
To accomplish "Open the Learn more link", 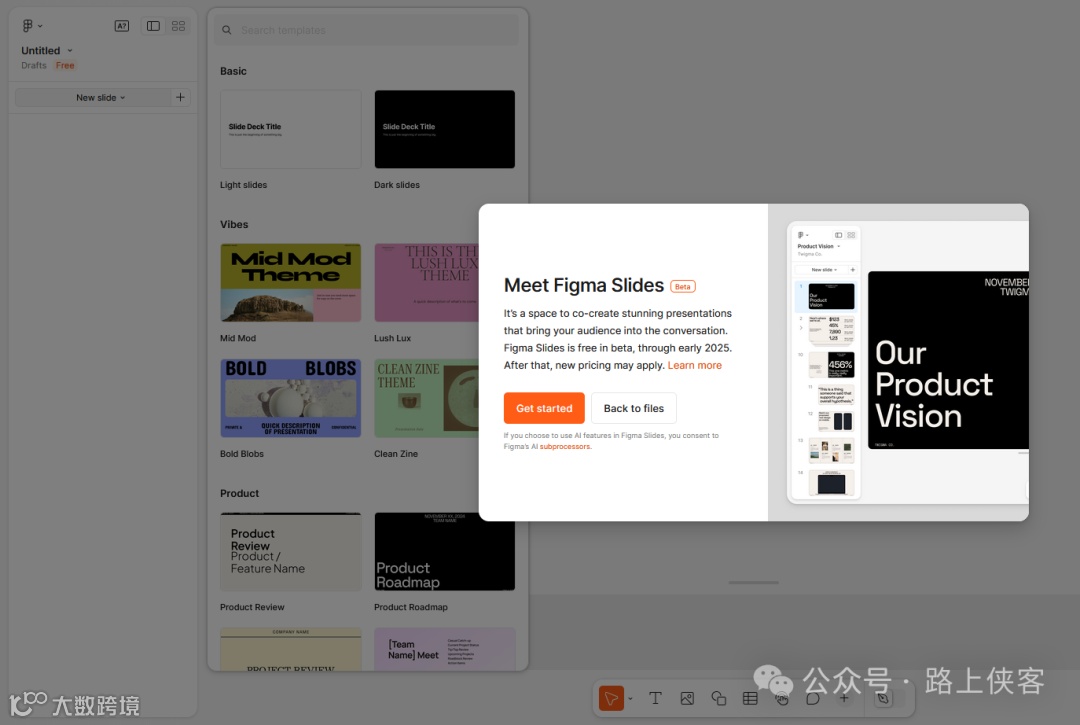I will (694, 365).
